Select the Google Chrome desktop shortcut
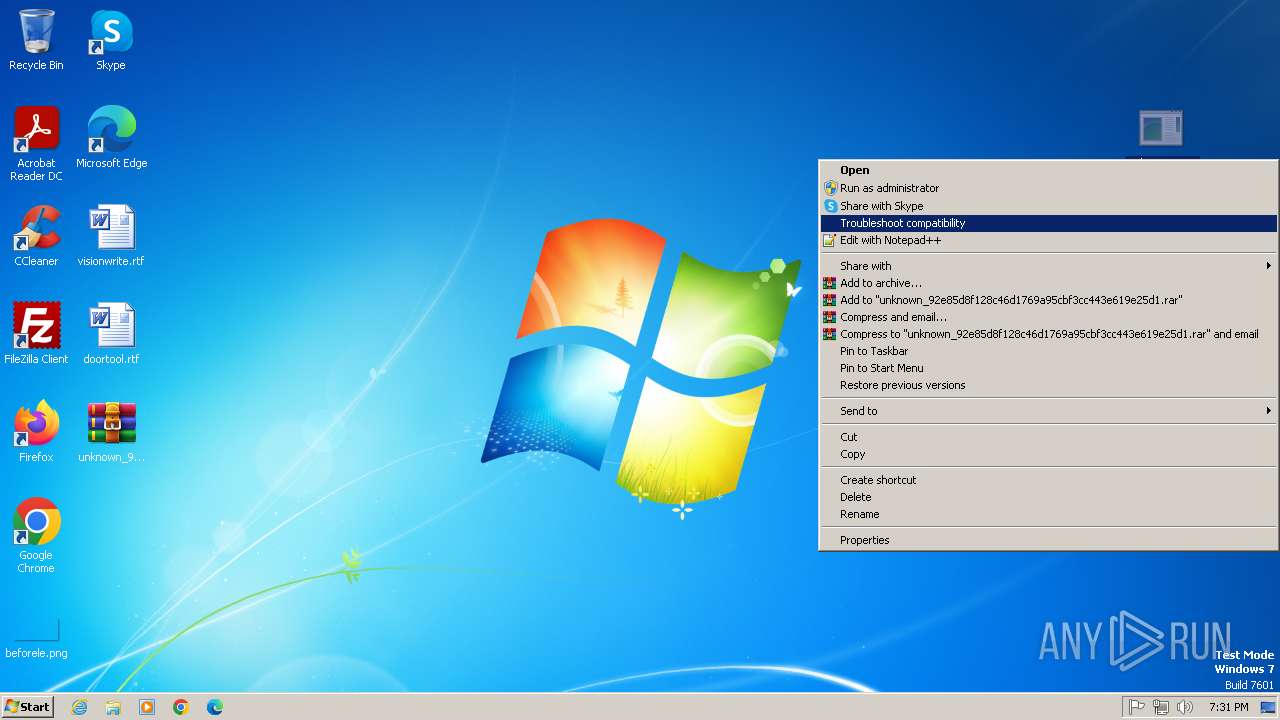The width and height of the screenshot is (1280, 720). [x=36, y=535]
